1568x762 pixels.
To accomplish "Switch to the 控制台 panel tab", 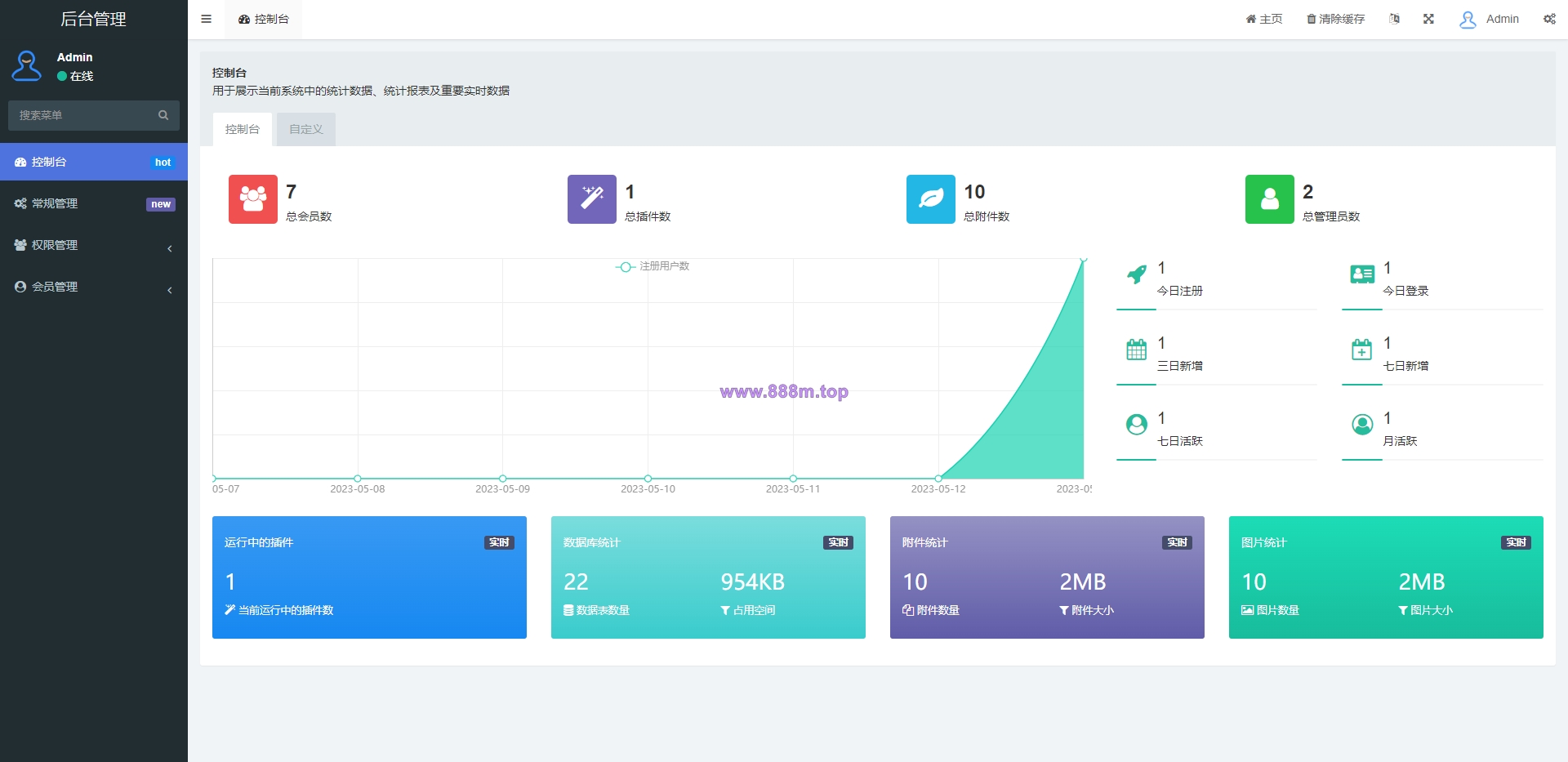I will [x=243, y=129].
